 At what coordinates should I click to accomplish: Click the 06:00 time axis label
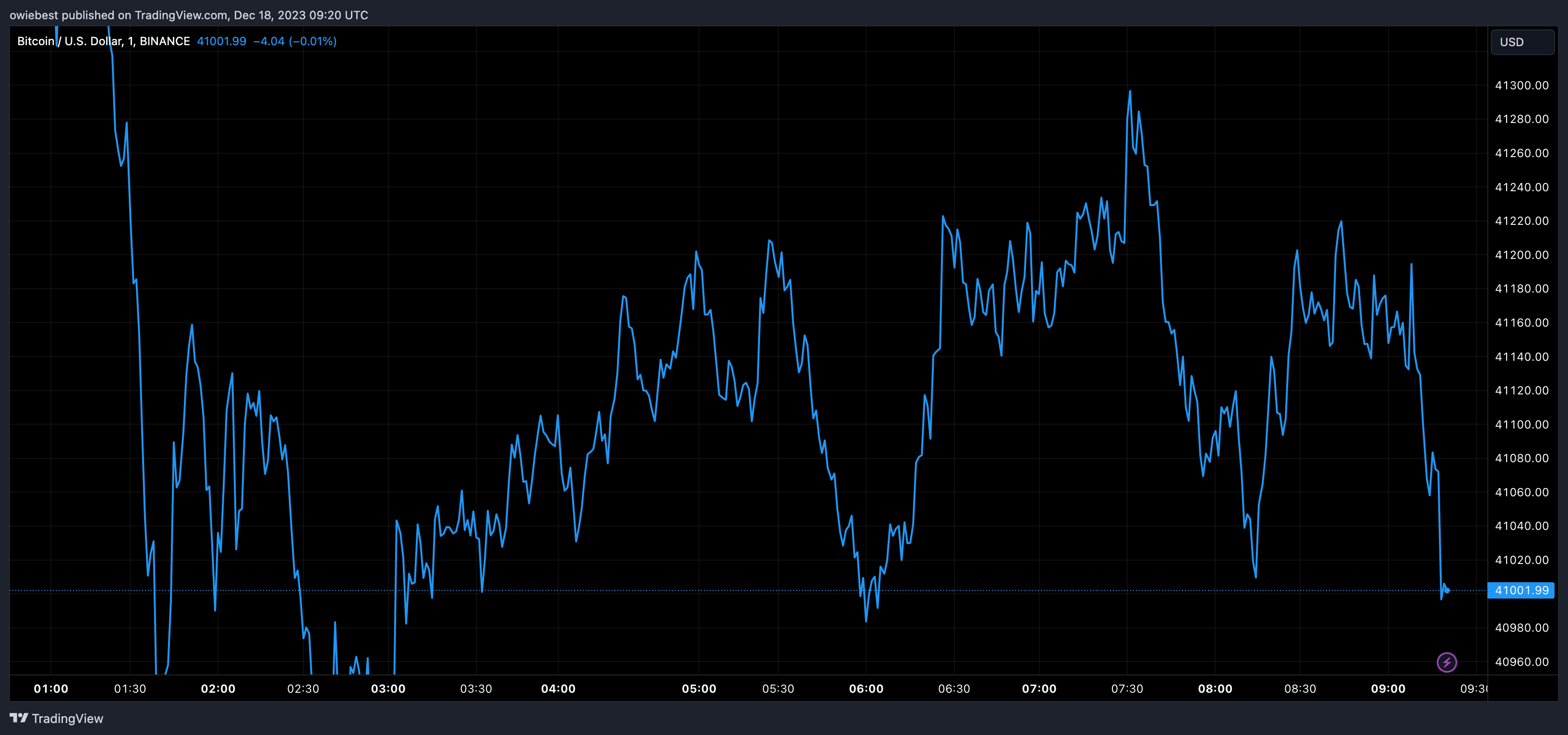(x=866, y=689)
